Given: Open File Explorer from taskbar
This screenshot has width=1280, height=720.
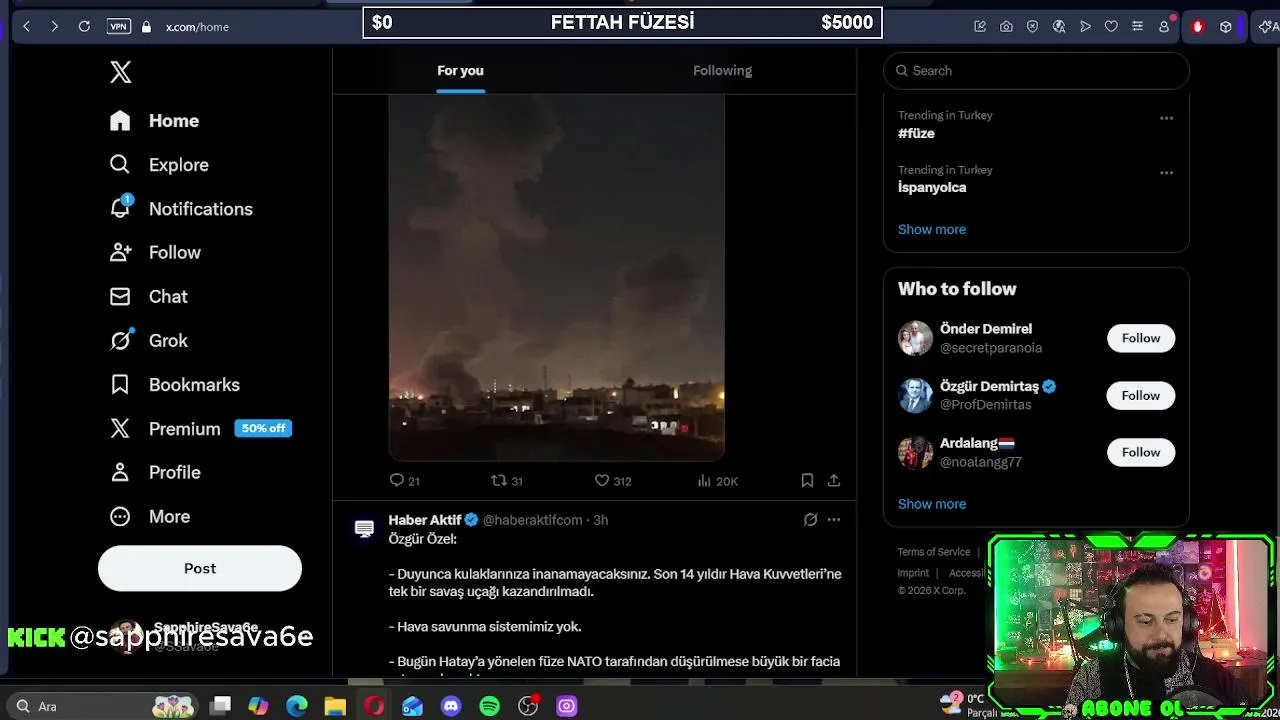Looking at the screenshot, I should (x=335, y=706).
